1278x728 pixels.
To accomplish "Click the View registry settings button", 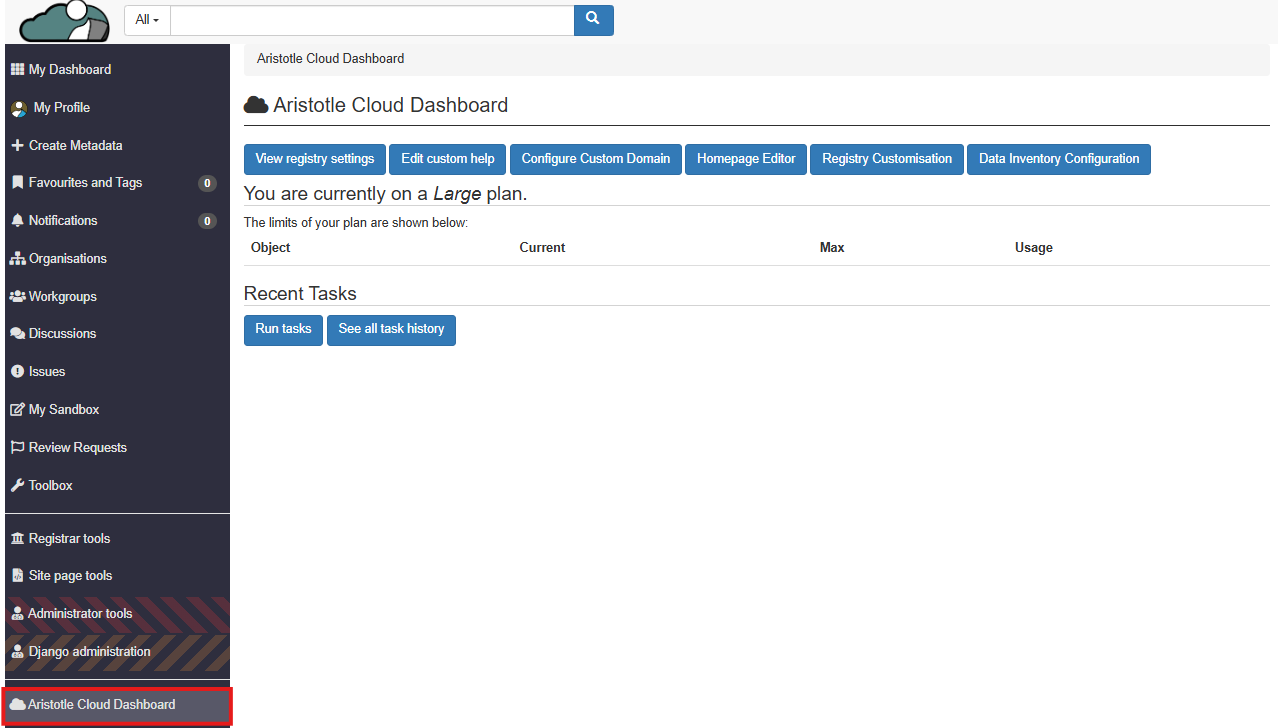I will click(x=314, y=159).
